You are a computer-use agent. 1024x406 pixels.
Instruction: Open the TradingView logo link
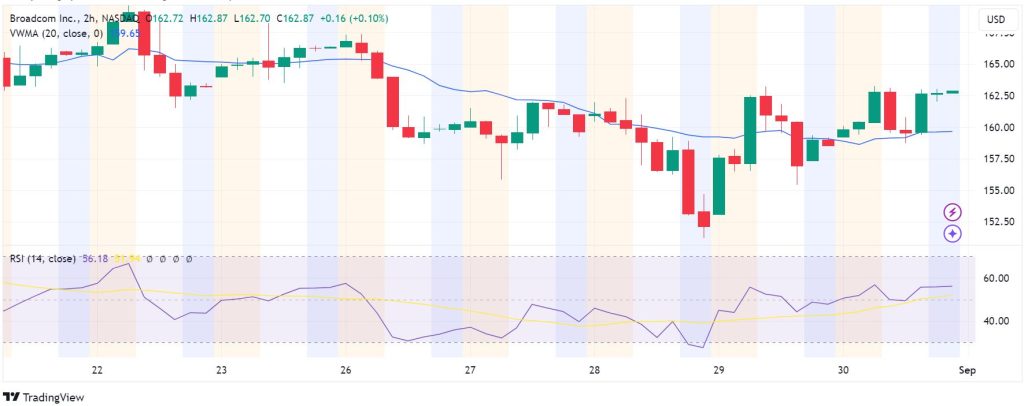coord(44,397)
